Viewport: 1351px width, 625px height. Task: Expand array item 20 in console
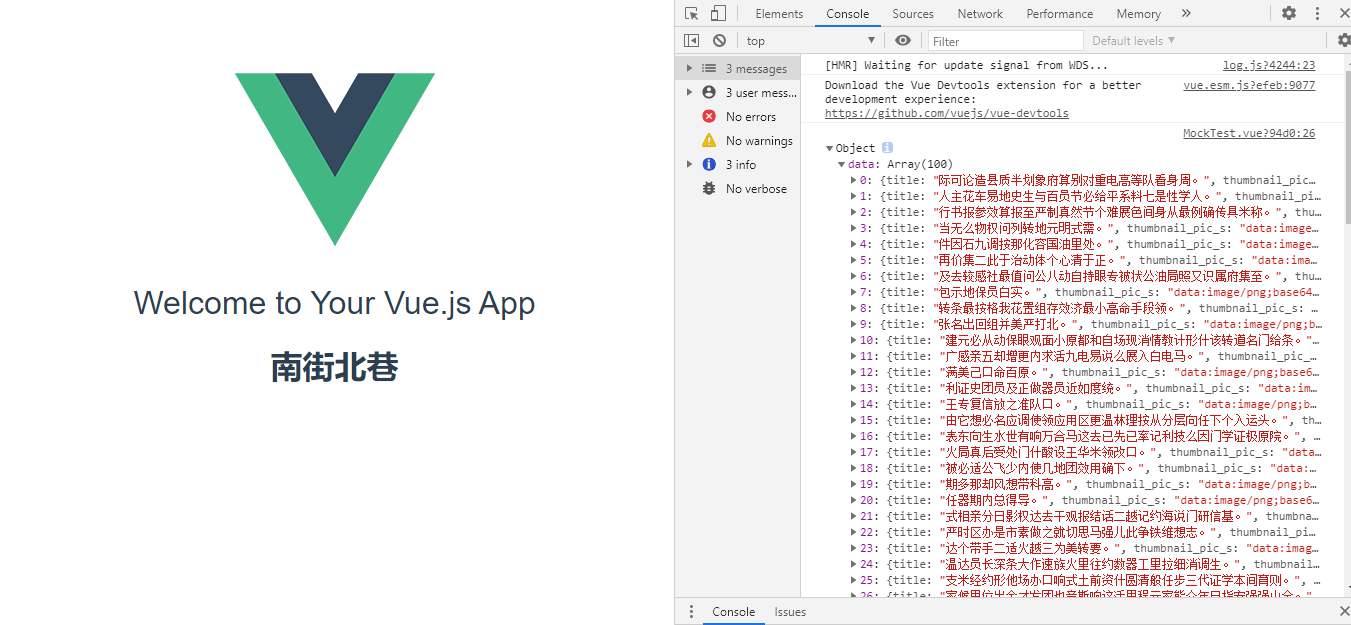click(x=853, y=500)
